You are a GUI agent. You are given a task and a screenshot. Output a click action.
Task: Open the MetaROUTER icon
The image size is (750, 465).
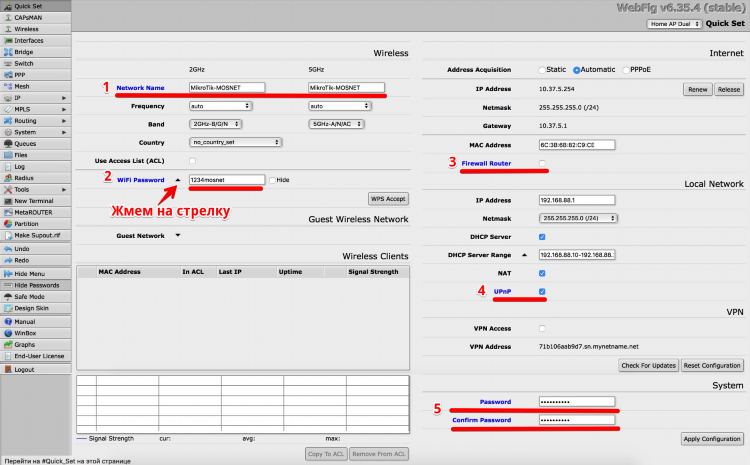coord(8,212)
